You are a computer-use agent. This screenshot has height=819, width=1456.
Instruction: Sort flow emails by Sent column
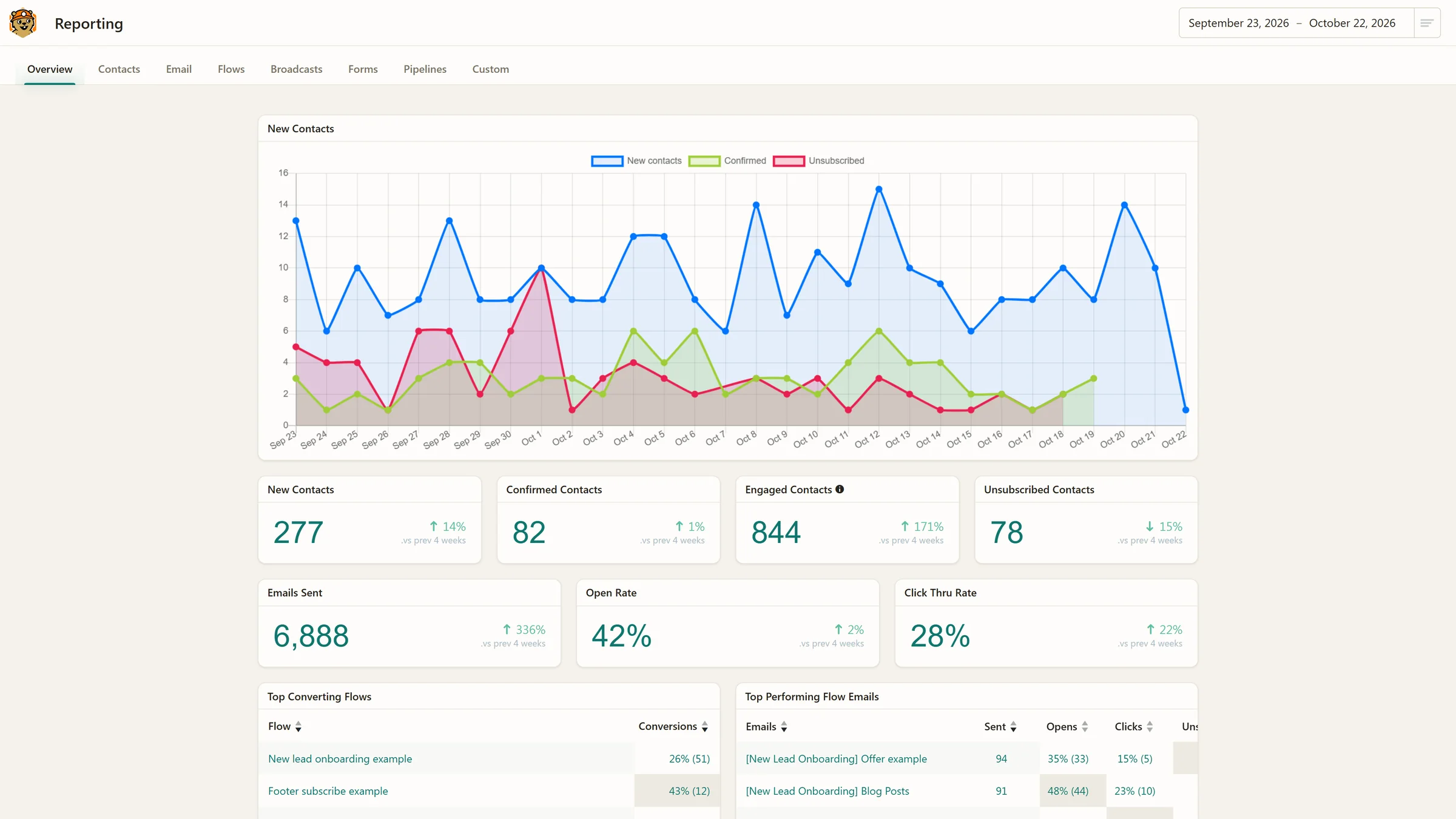[x=1000, y=727]
